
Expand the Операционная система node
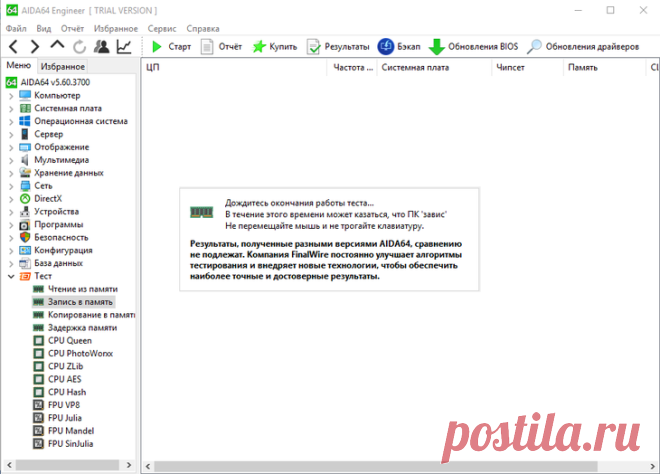coord(11,122)
